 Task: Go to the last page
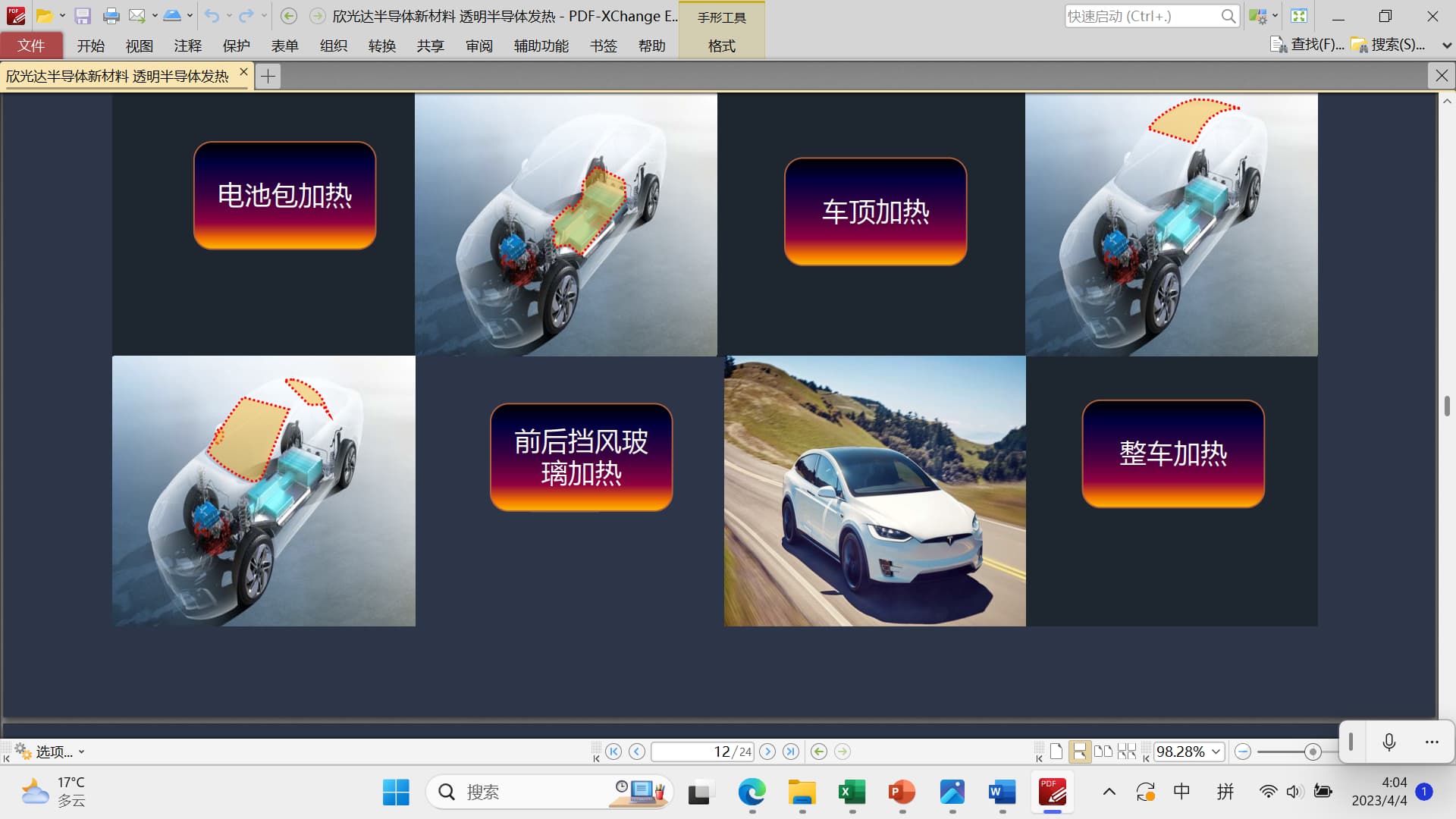click(791, 752)
